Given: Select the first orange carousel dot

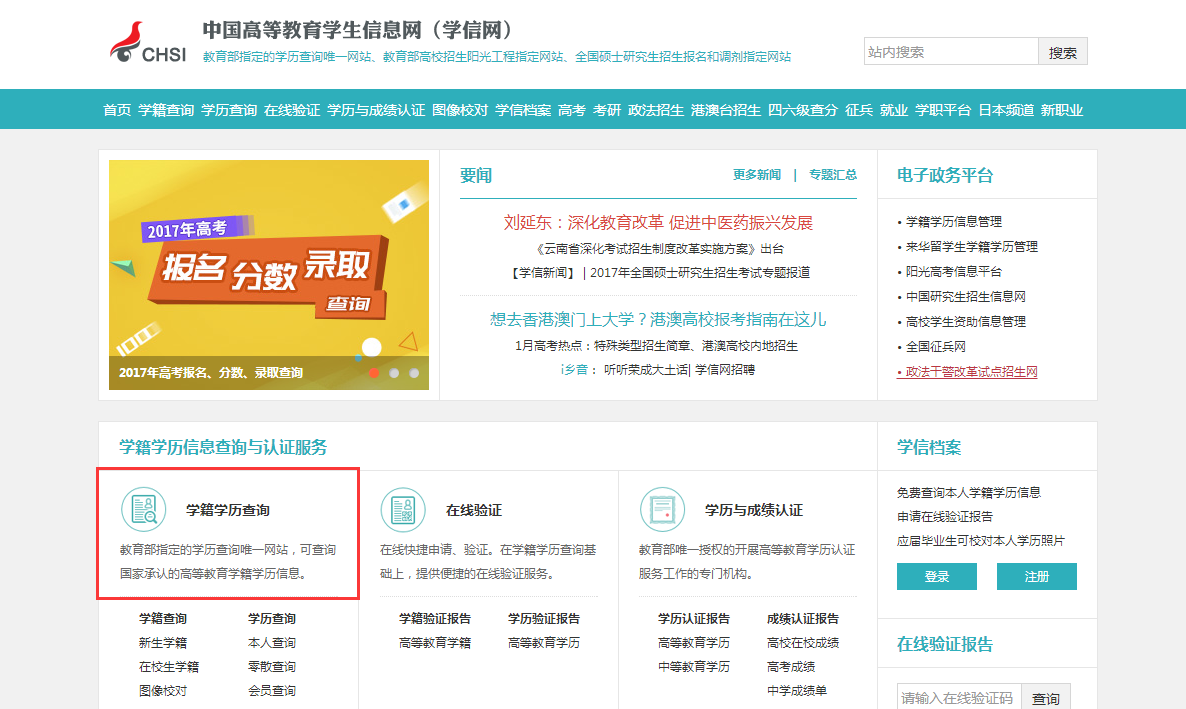Looking at the screenshot, I should coord(374,373).
